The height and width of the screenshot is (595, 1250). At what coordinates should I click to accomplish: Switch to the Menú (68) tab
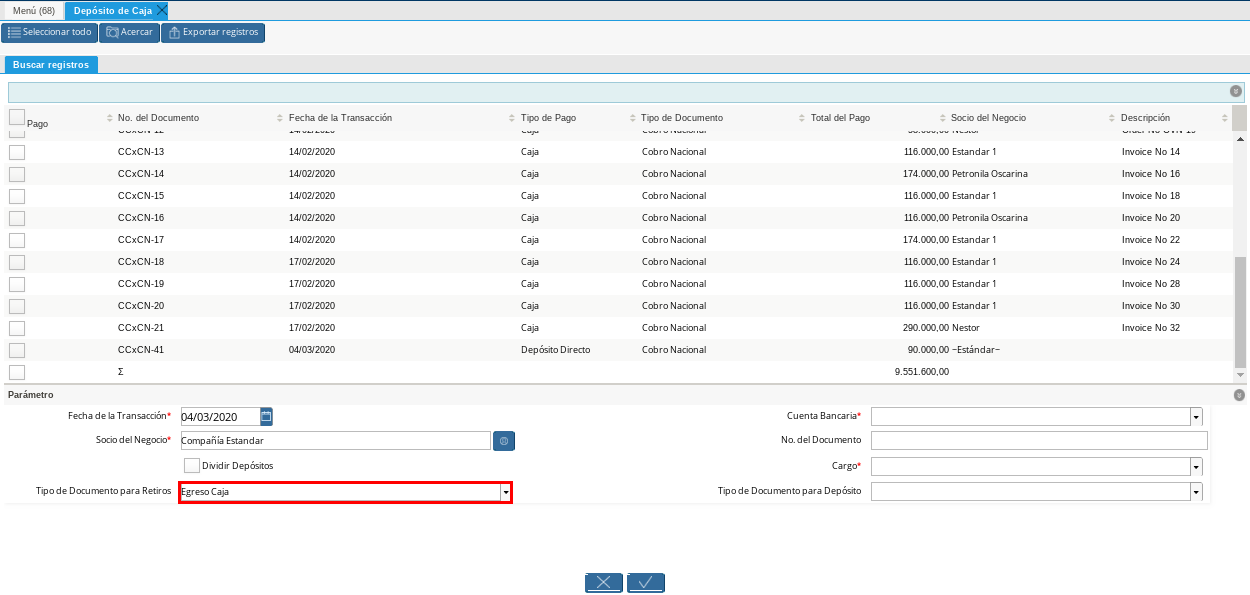click(33, 10)
